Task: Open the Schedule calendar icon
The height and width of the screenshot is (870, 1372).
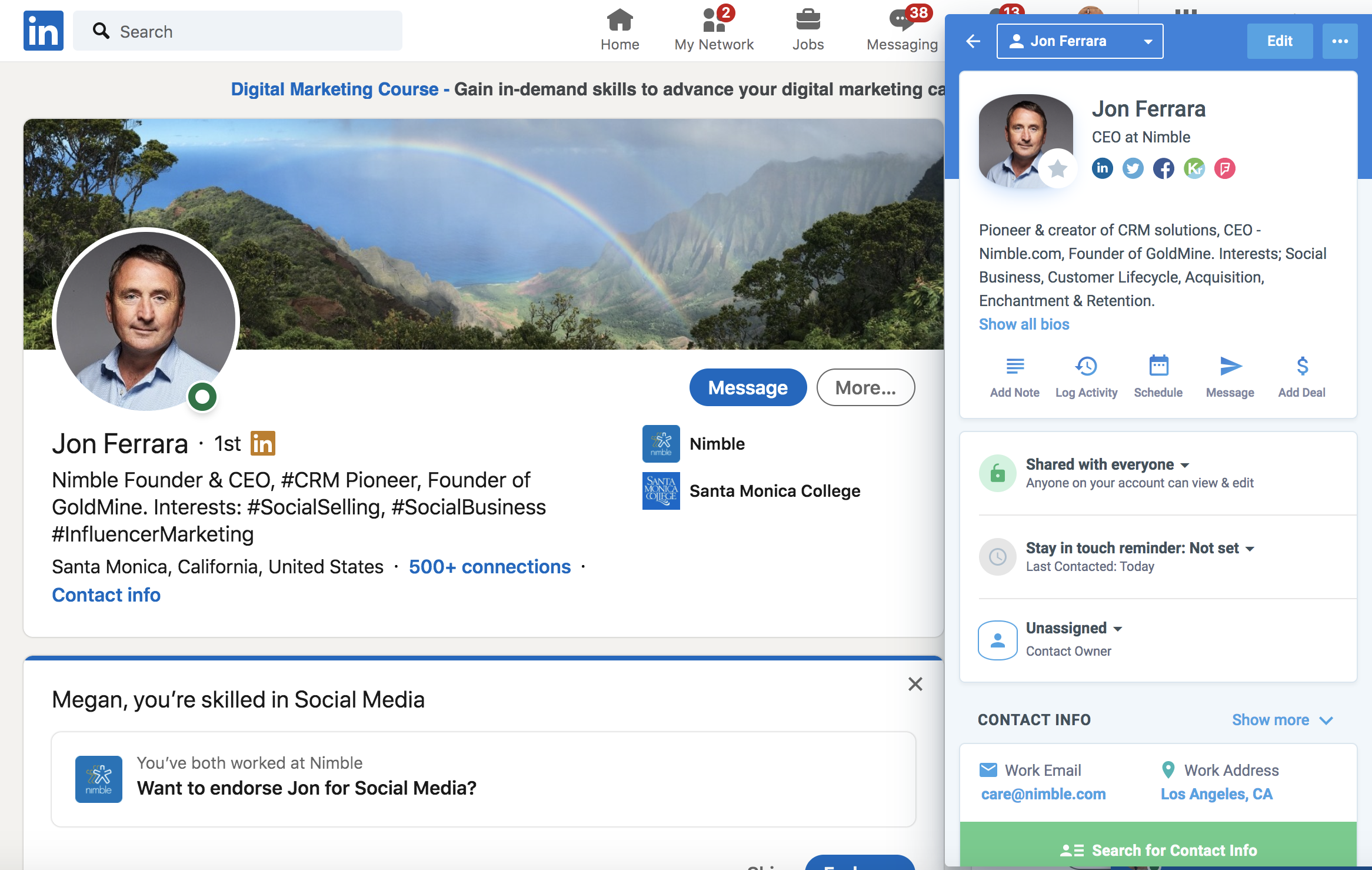Action: tap(1158, 367)
